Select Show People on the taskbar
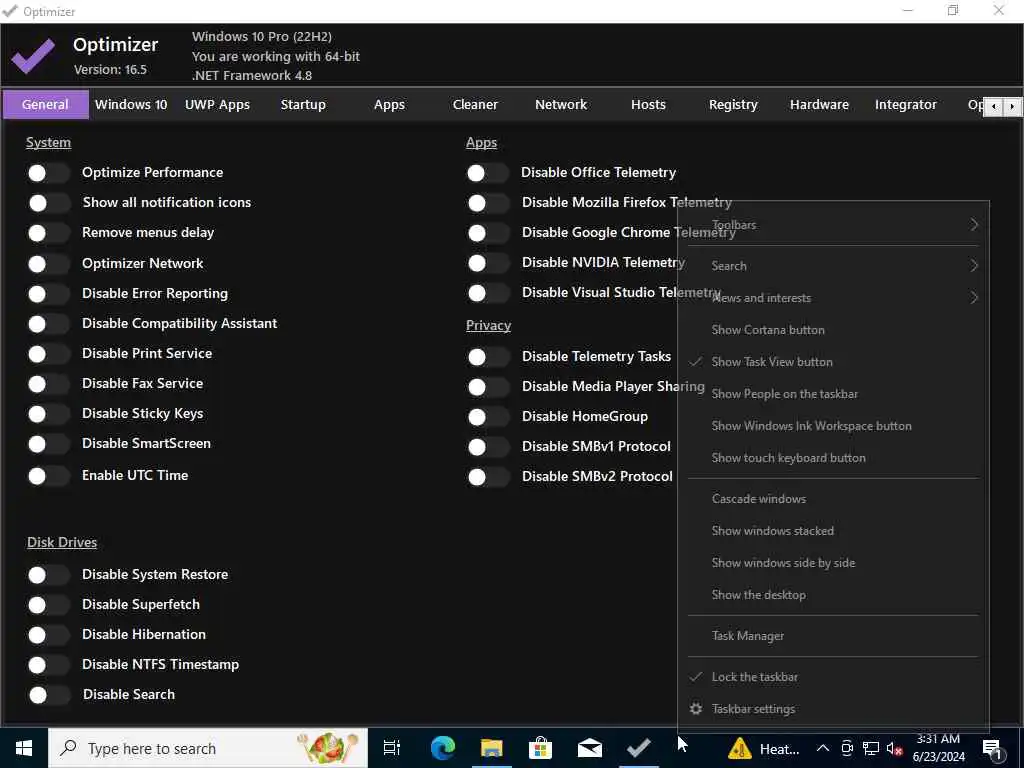Viewport: 1024px width, 768px height. 833,394
